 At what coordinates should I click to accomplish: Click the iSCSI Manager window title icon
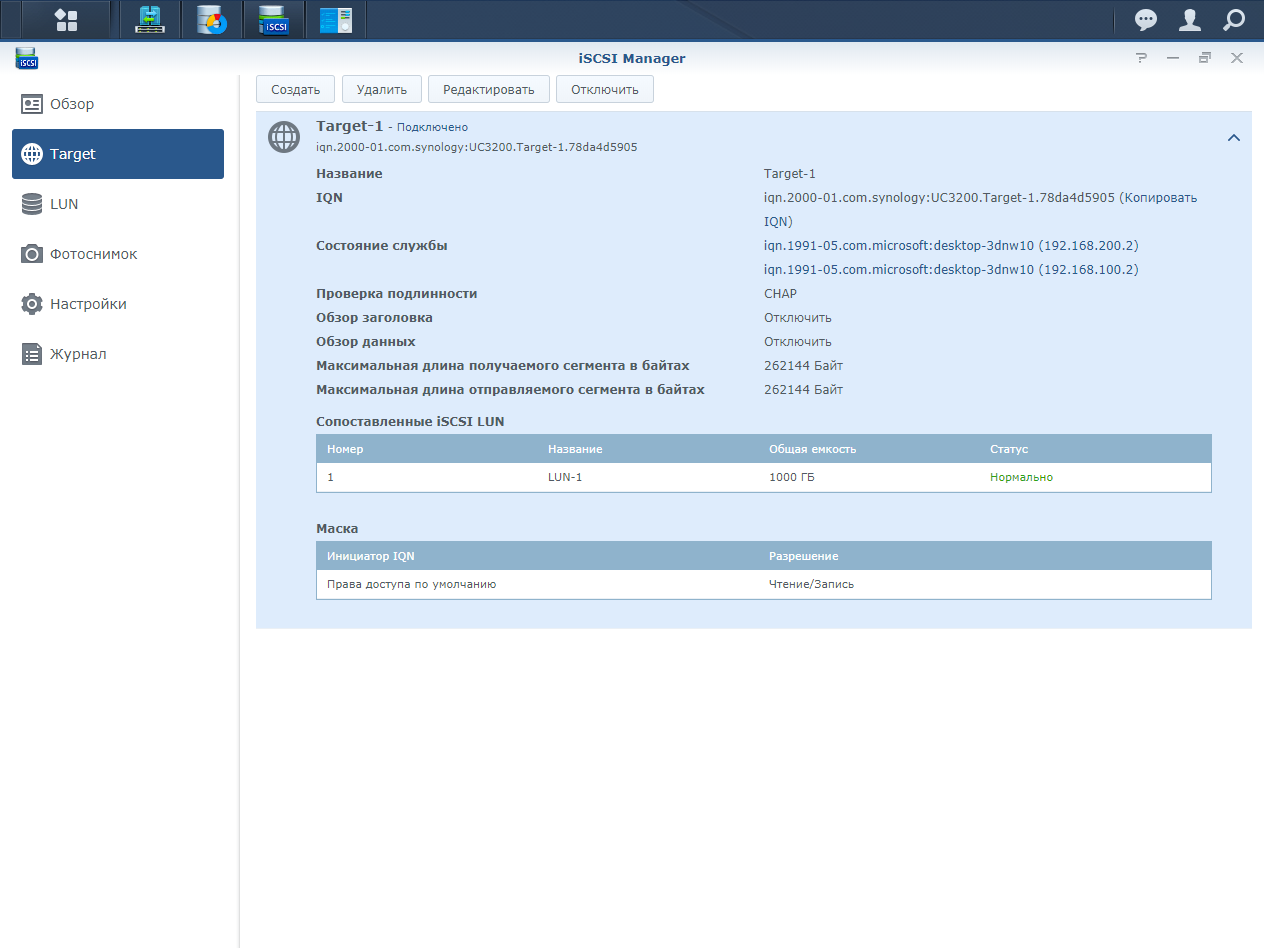point(27,58)
